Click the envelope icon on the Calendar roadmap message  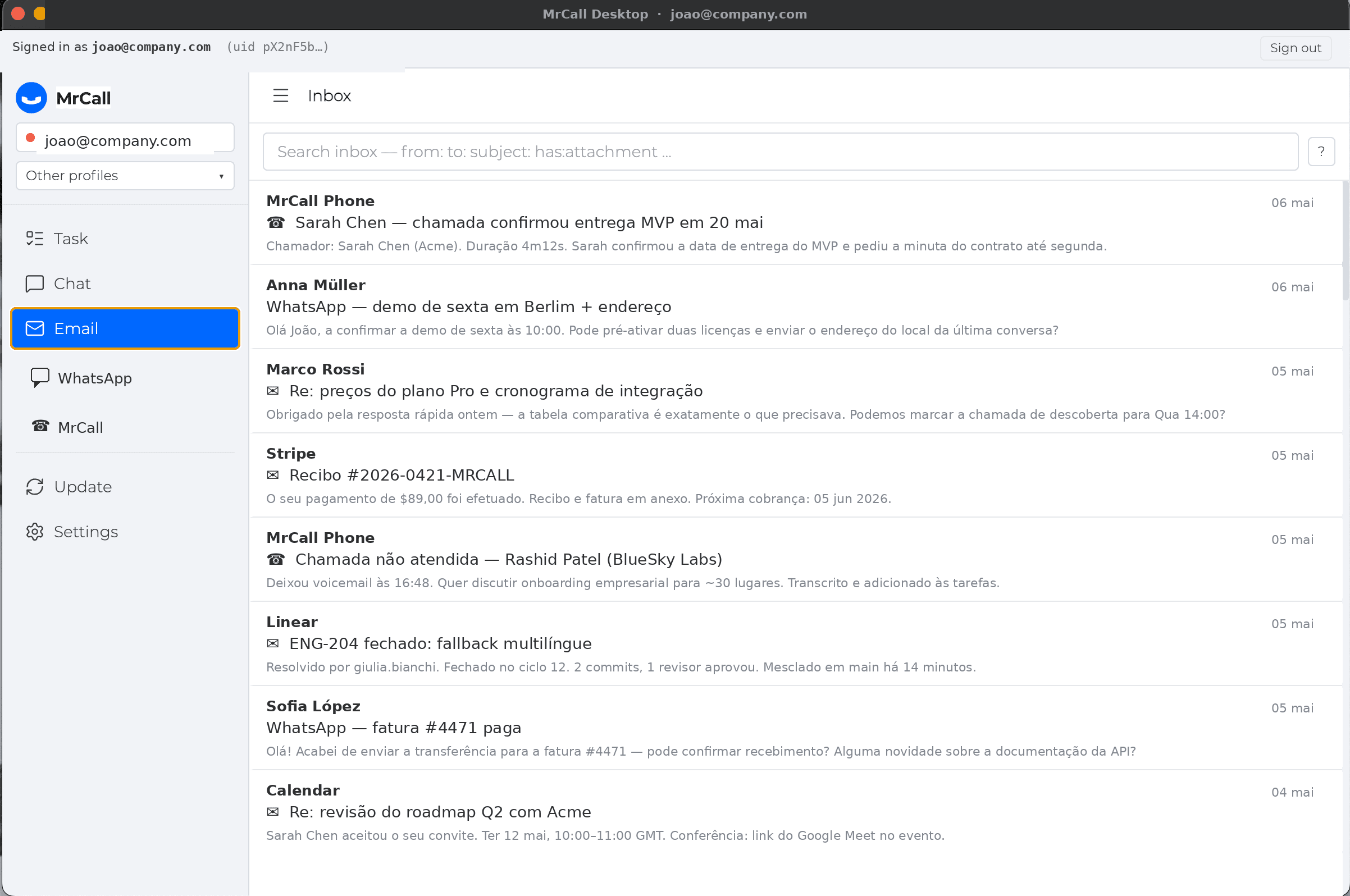pyautogui.click(x=273, y=812)
